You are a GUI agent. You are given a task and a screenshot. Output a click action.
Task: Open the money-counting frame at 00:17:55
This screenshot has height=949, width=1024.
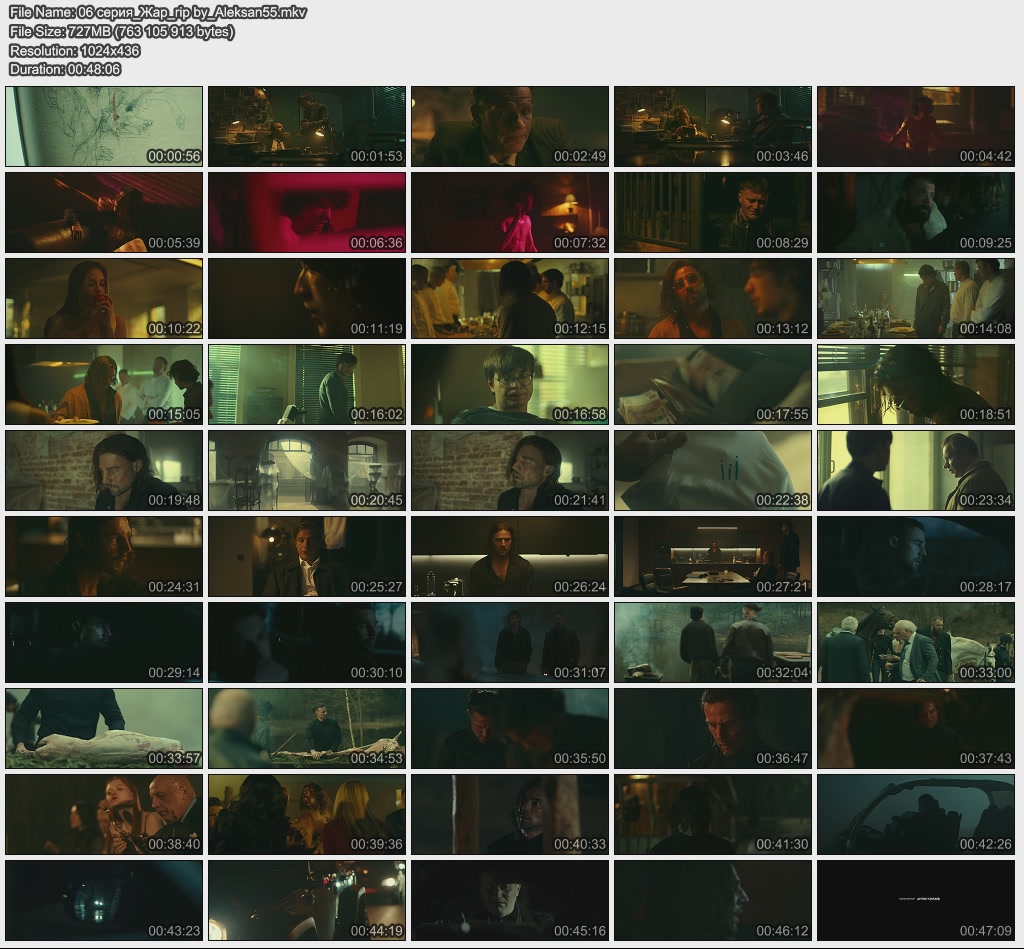tap(713, 384)
